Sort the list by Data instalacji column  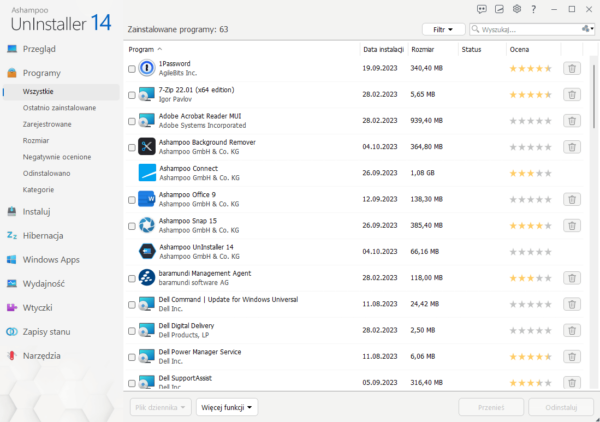[383, 48]
